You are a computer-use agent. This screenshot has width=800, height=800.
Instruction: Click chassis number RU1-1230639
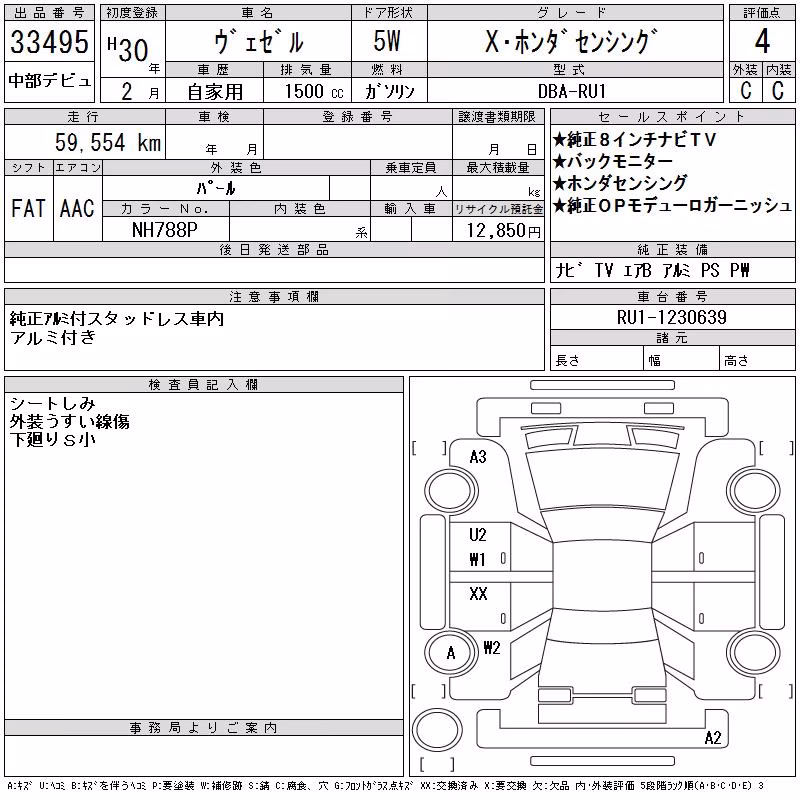coord(671,317)
